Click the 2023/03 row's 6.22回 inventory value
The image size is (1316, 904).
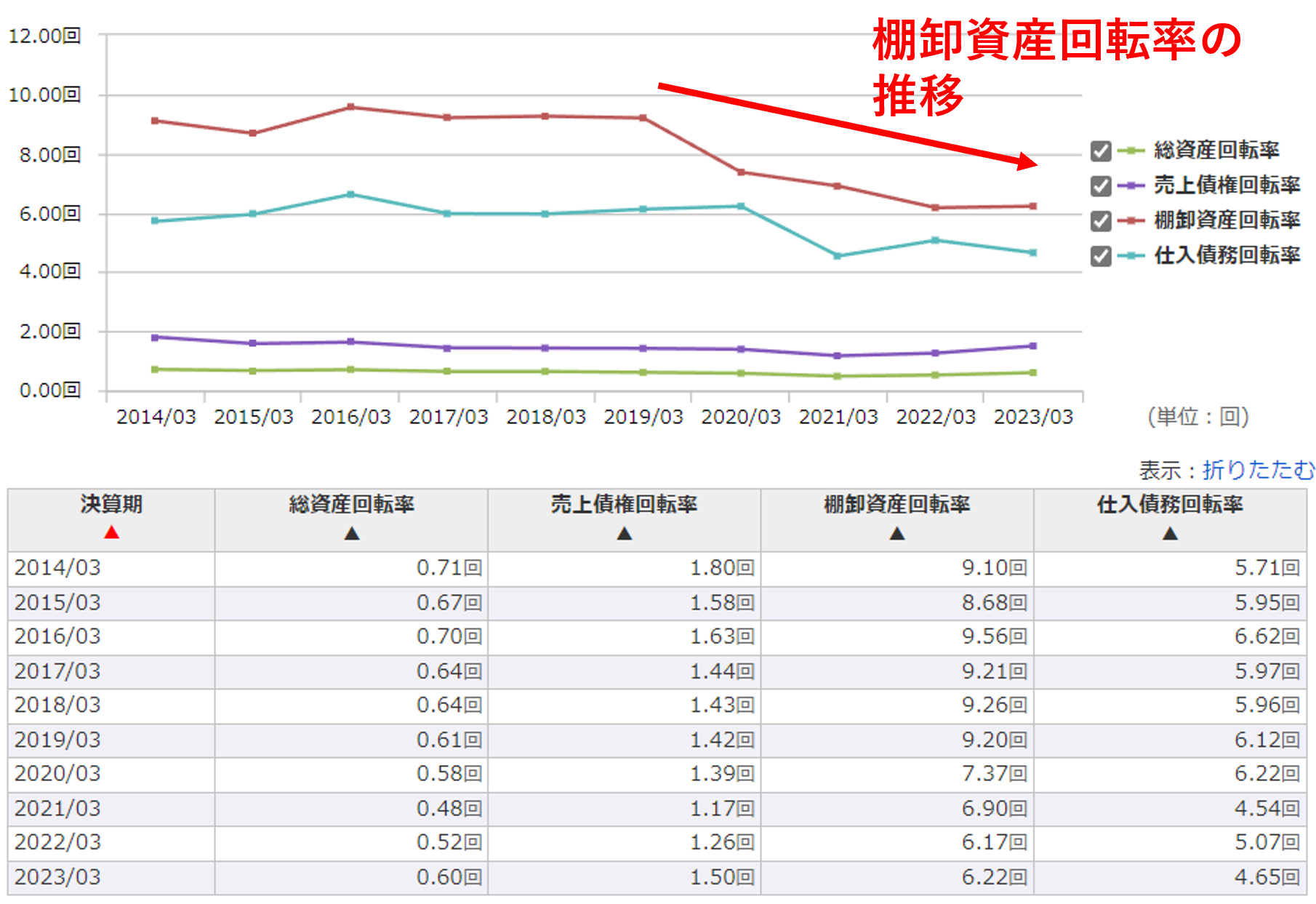[x=993, y=877]
